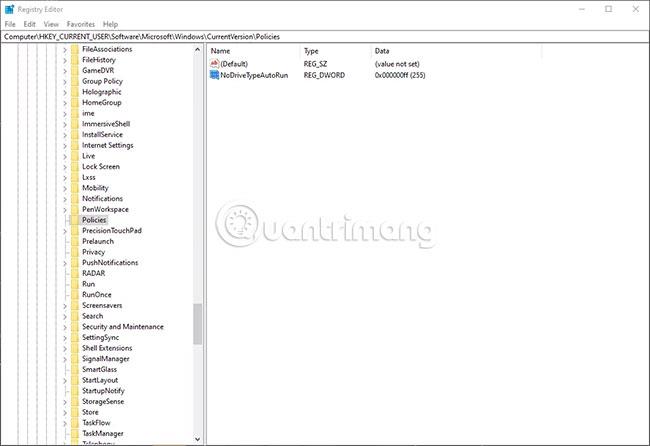Open the Favorites menu
Image resolution: width=650 pixels, height=446 pixels.
81,24
